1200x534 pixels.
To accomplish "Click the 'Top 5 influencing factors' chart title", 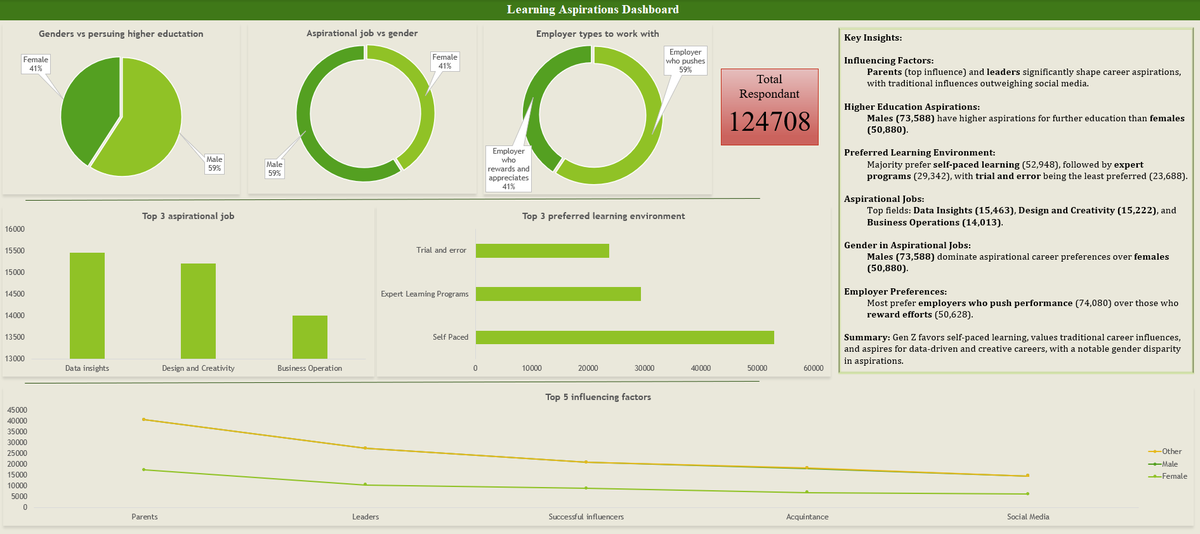I will pyautogui.click(x=598, y=397).
